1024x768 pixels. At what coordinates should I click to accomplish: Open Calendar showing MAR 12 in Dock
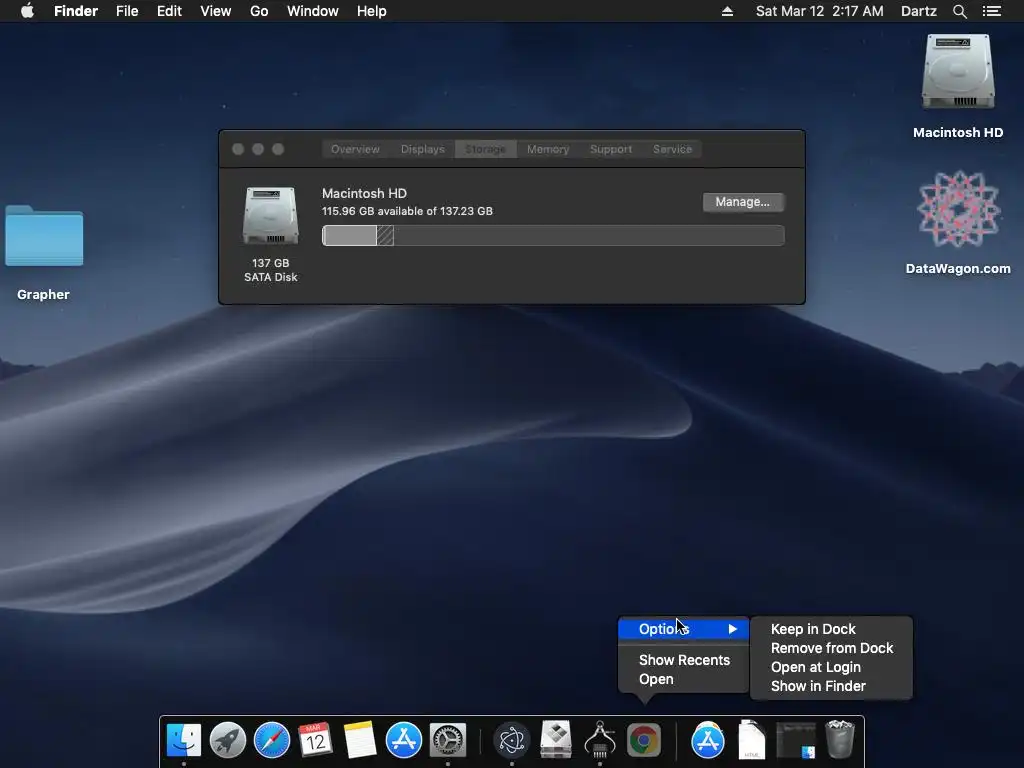pos(315,740)
